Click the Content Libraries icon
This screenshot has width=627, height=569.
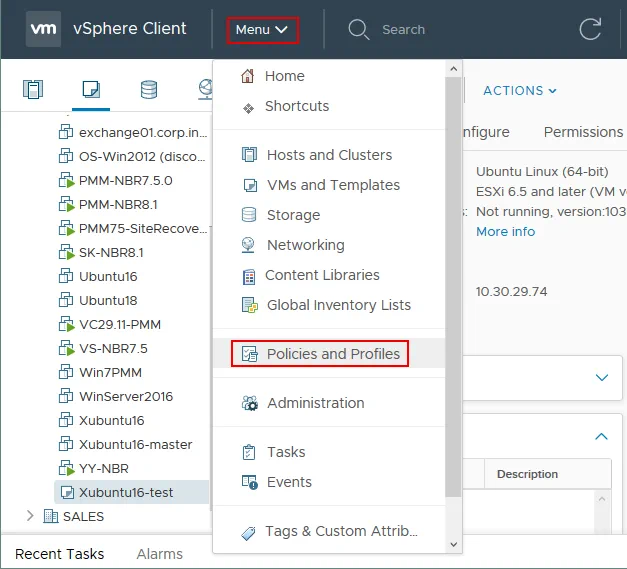point(248,275)
